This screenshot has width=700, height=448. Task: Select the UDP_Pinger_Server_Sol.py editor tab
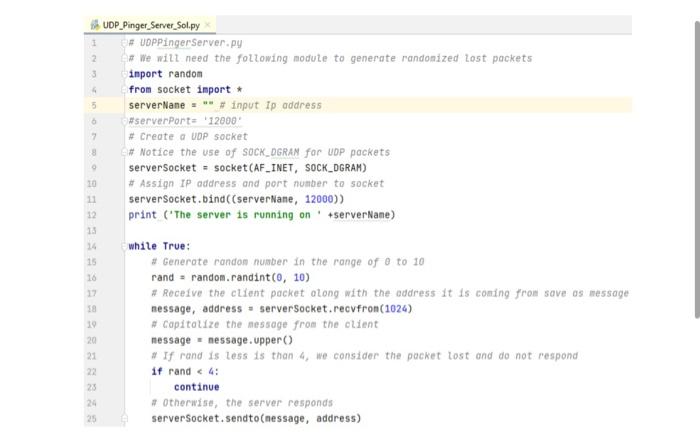pos(150,25)
